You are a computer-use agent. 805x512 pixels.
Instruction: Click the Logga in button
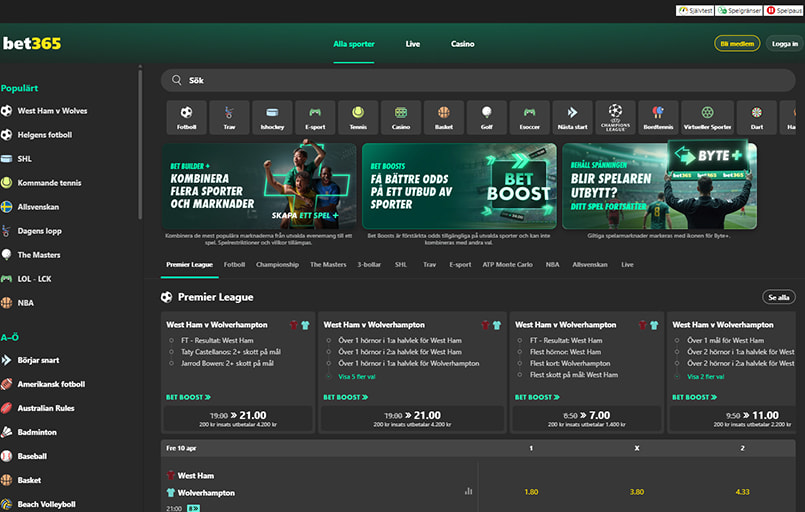coord(784,44)
